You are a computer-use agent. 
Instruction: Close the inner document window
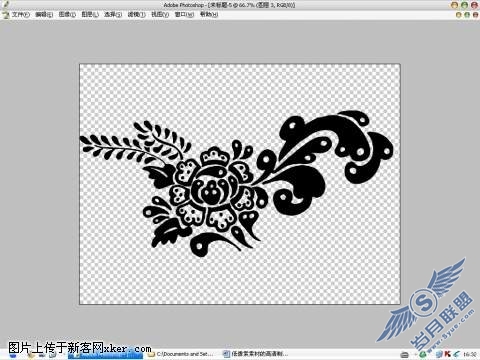(475, 15)
